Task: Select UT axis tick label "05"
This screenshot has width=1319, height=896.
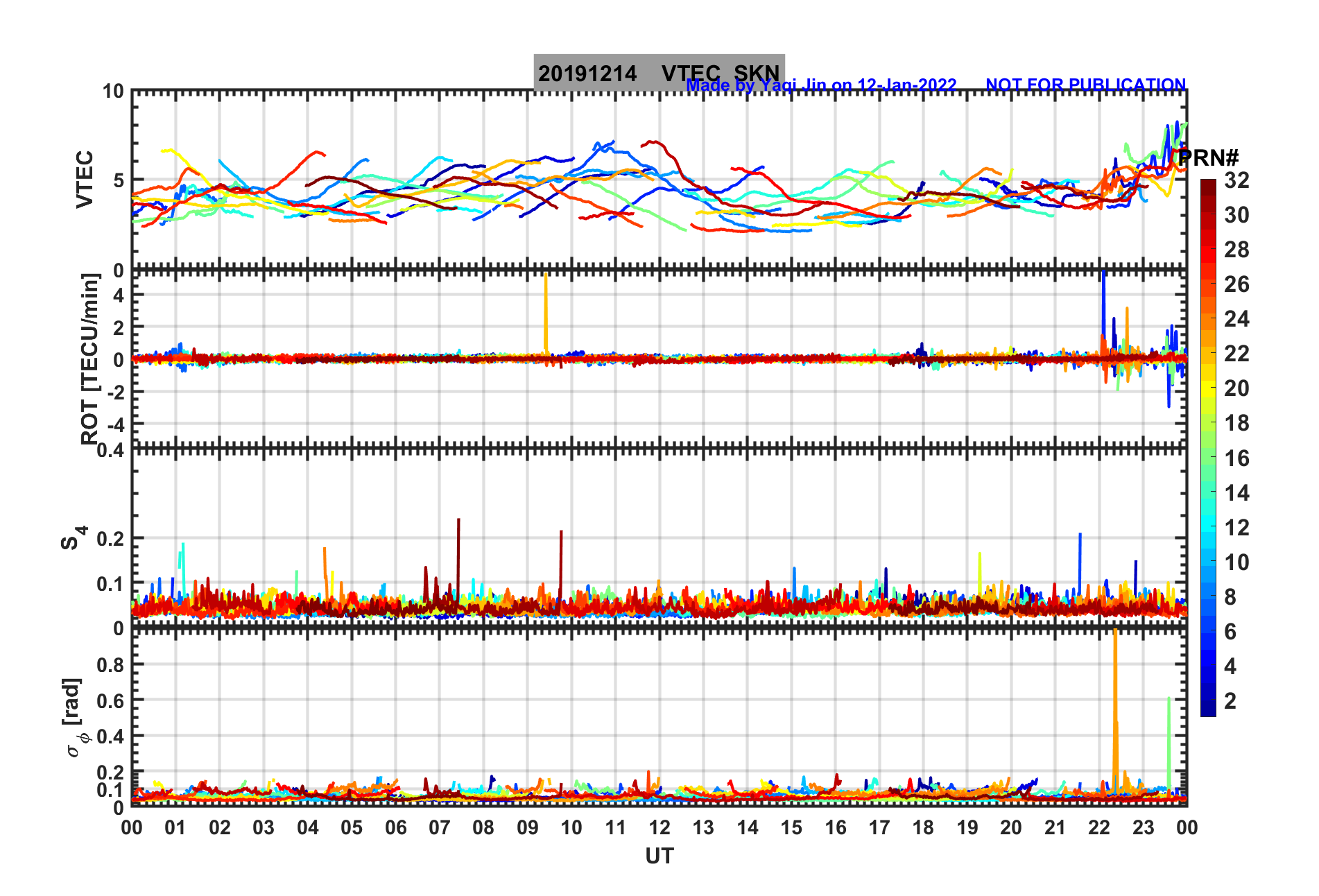Action: 352,827
